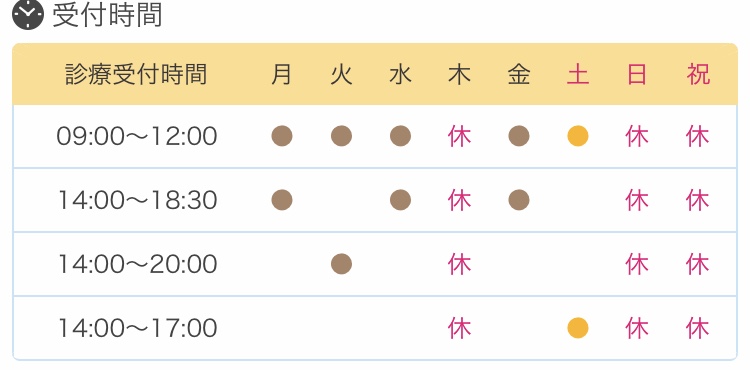Select the 祝 column header
750x370 pixels.
click(x=698, y=75)
